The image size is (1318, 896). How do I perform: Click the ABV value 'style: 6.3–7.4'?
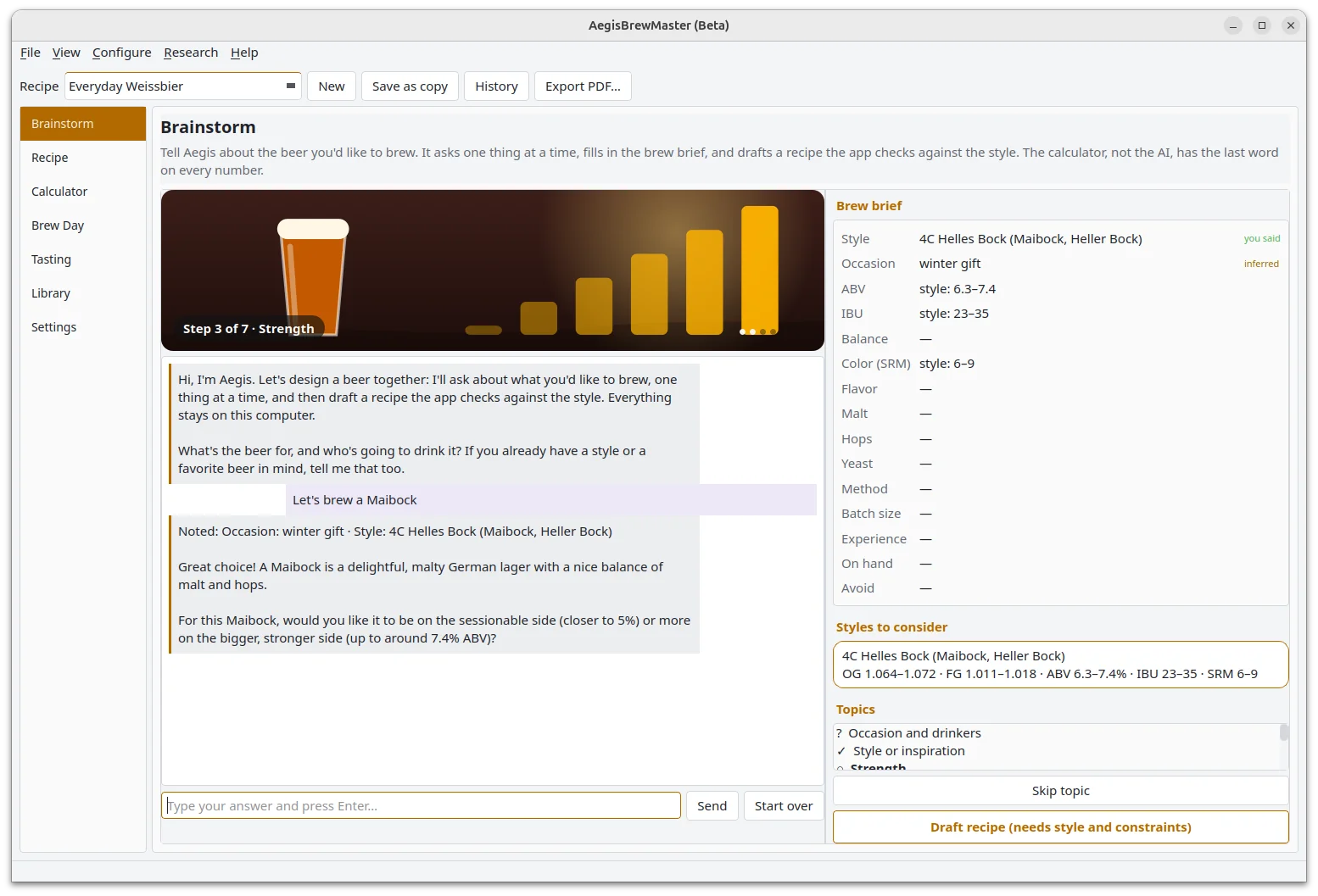pos(958,289)
